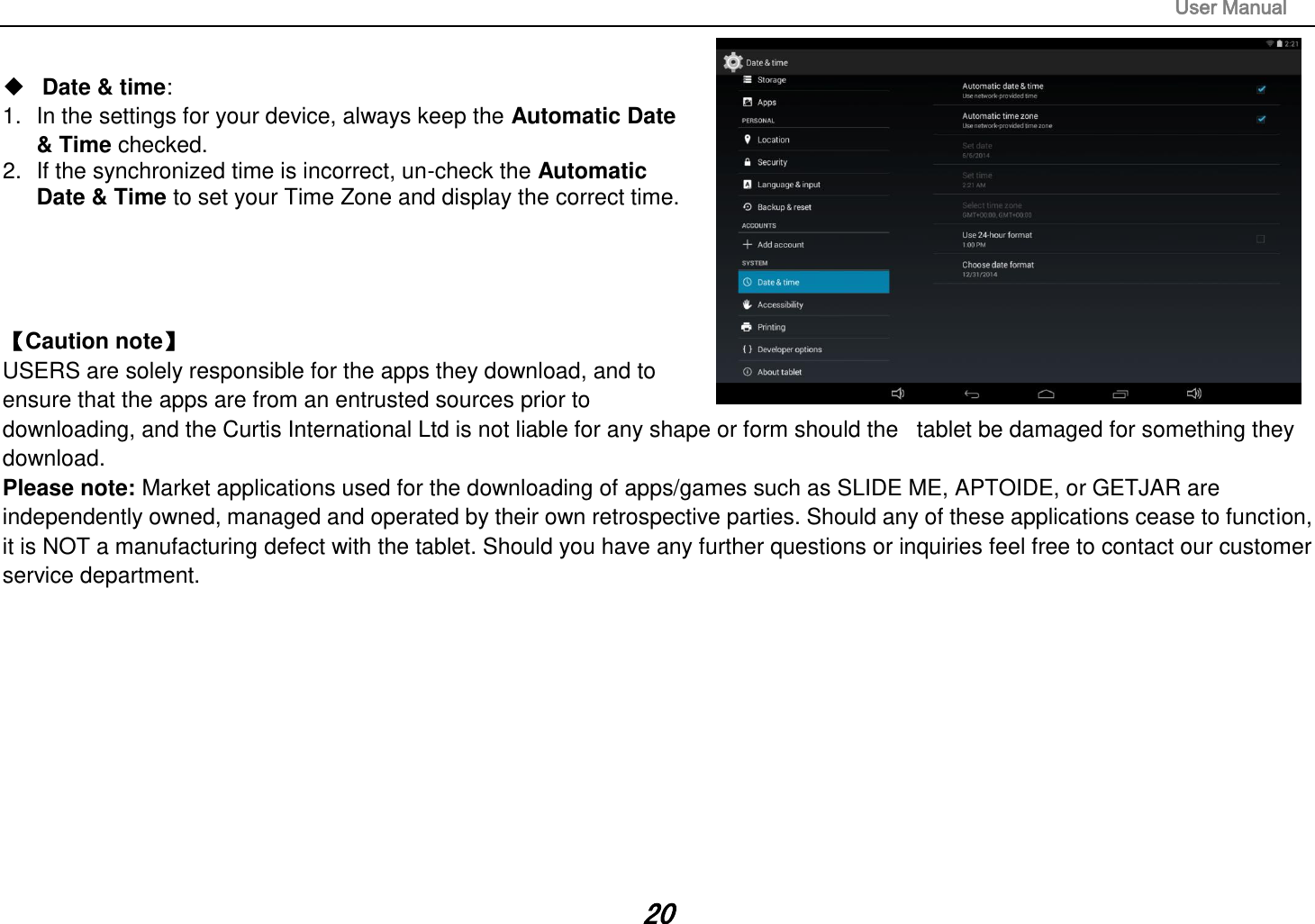Tap the Language & input letter icon
Image resolution: width=1315 pixels, height=924 pixels.
[748, 185]
